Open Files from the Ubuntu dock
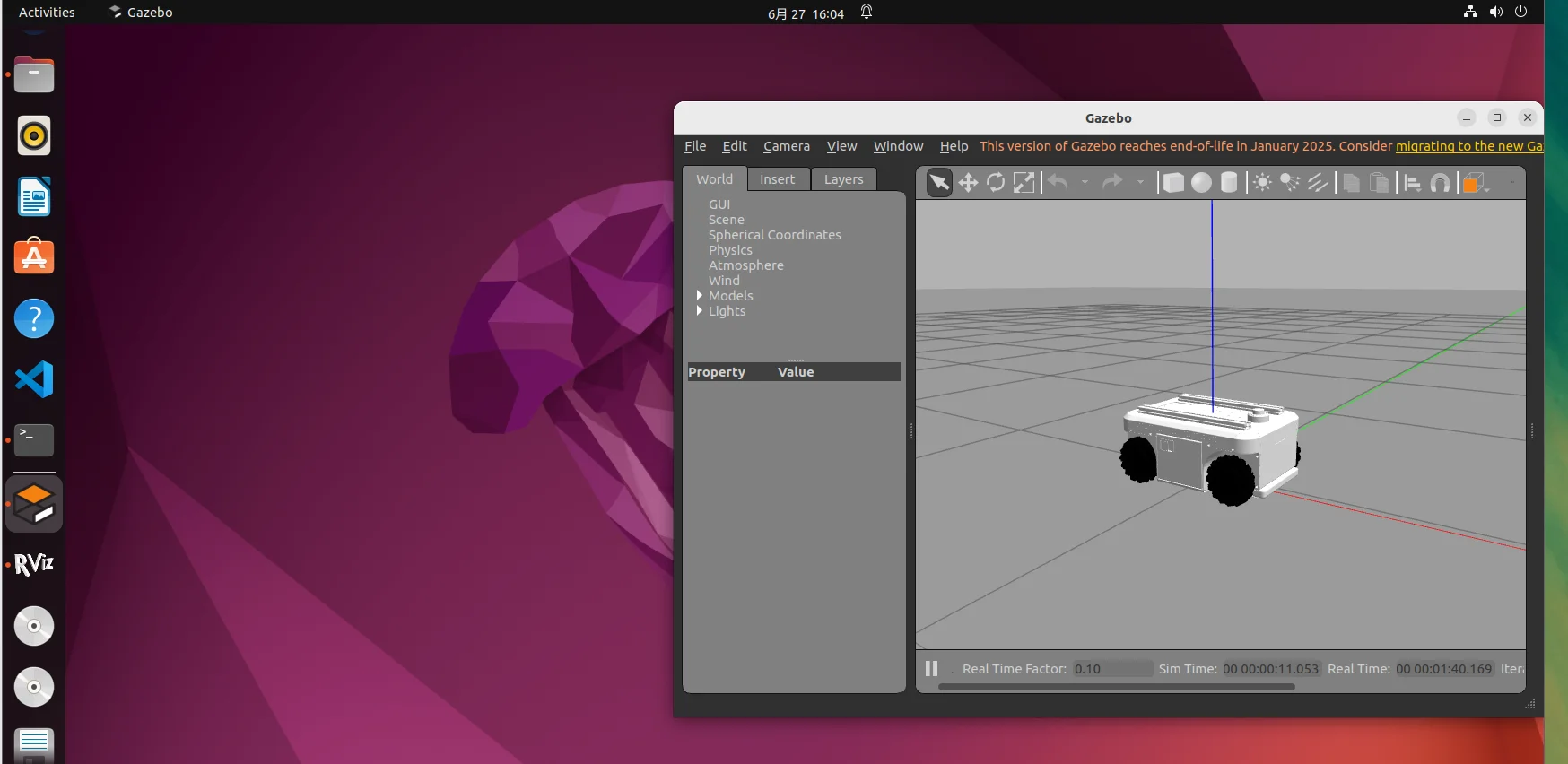This screenshot has height=764, width=1568. [34, 75]
